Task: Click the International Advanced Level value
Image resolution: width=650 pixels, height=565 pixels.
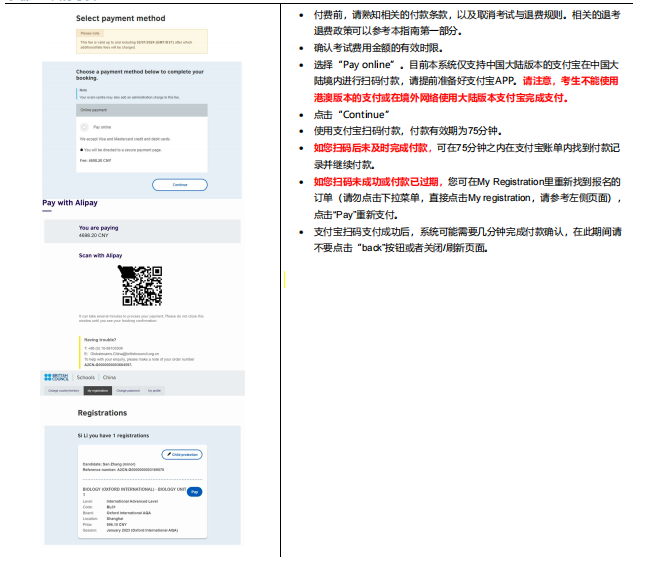Action: click(x=132, y=501)
